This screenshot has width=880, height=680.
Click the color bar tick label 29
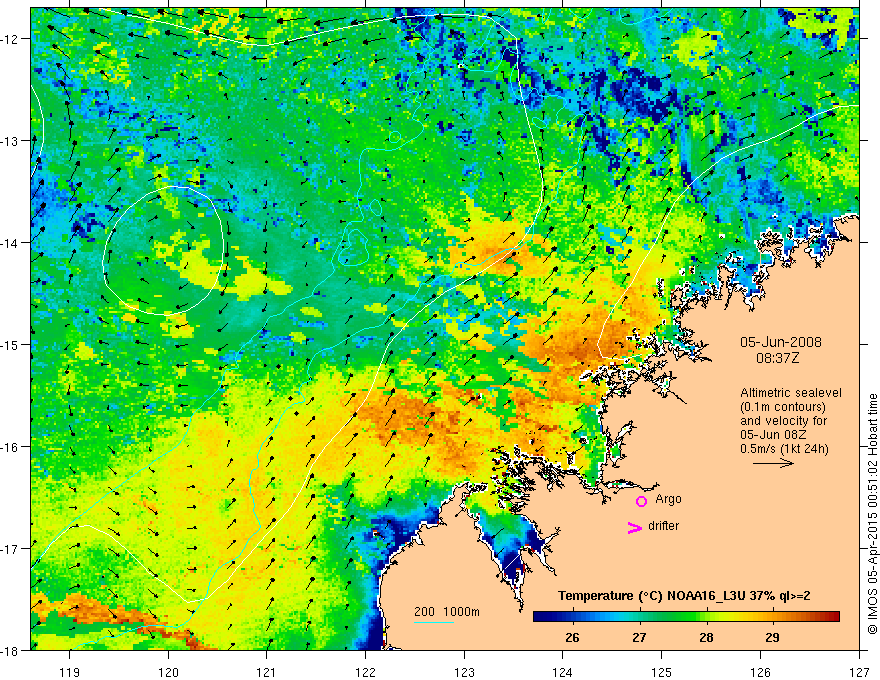(x=773, y=637)
